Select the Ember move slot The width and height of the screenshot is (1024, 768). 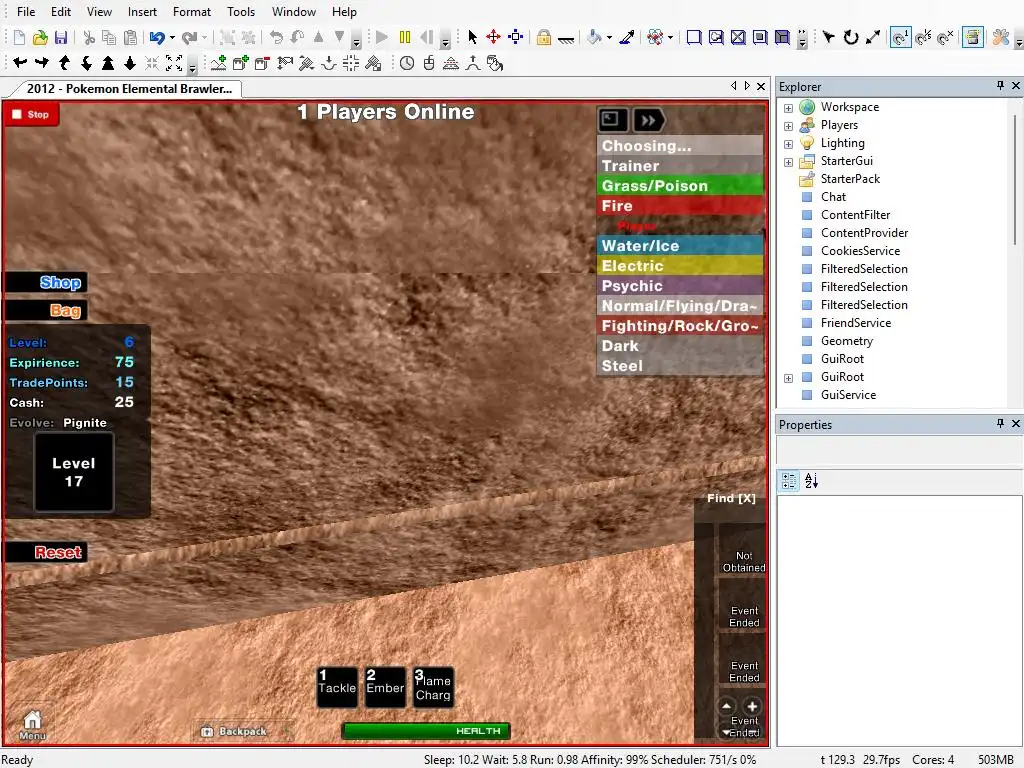click(385, 687)
